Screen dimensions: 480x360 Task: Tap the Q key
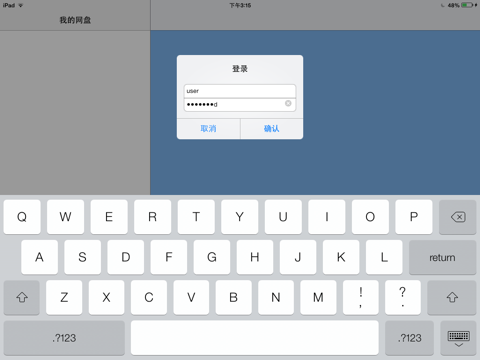pos(22,217)
